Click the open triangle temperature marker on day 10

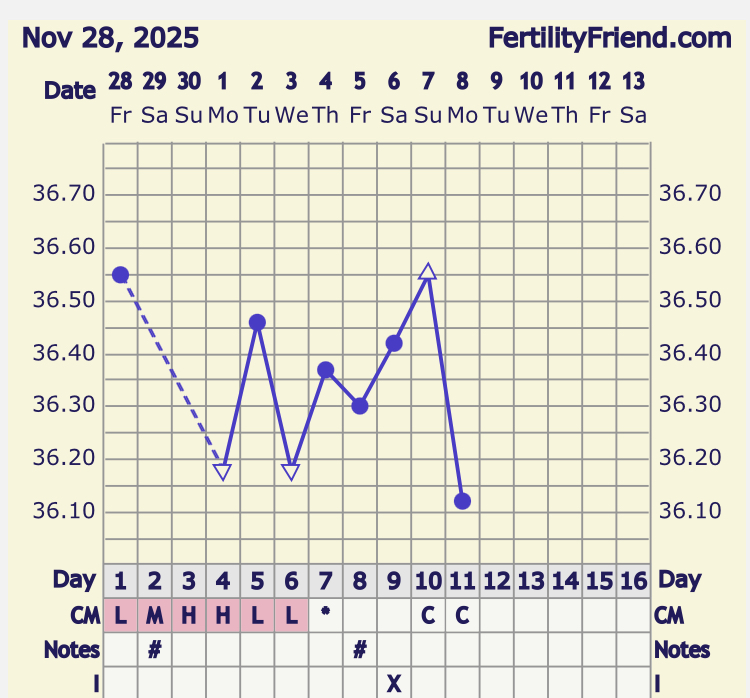(x=428, y=272)
